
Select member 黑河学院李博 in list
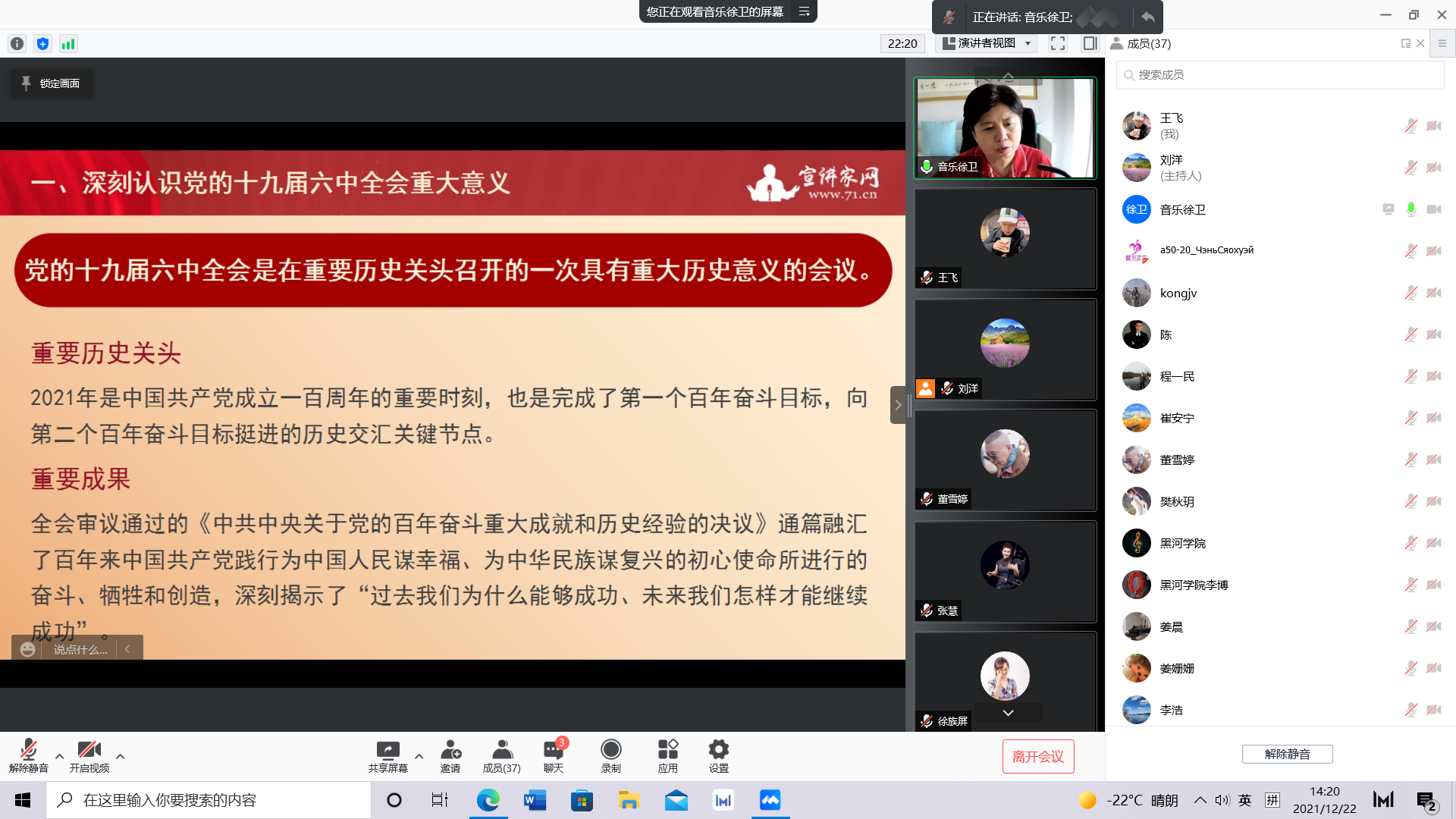1280,585
